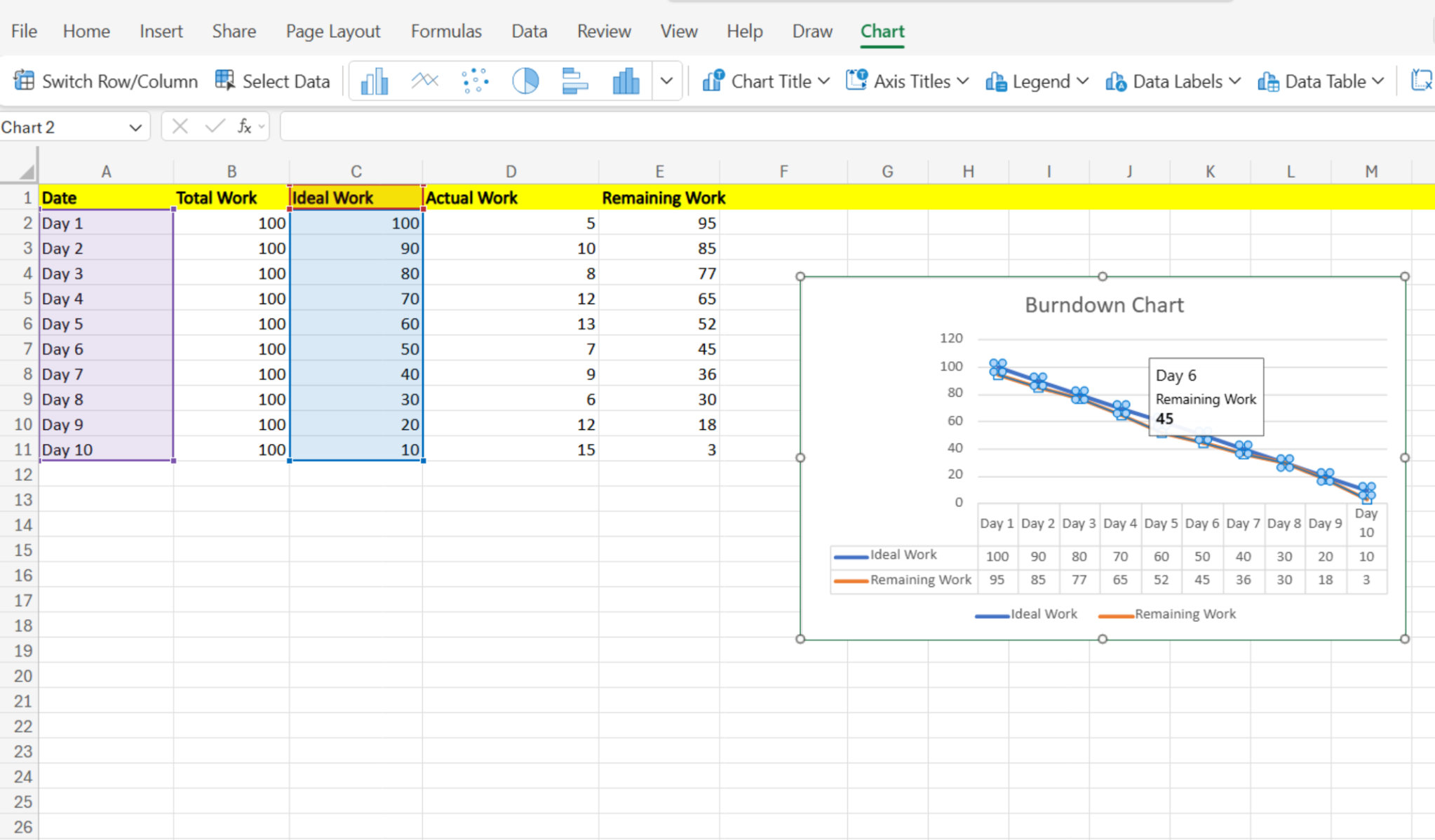This screenshot has width=1435, height=840.
Task: Expand the Name Box dropdown
Action: (x=135, y=128)
